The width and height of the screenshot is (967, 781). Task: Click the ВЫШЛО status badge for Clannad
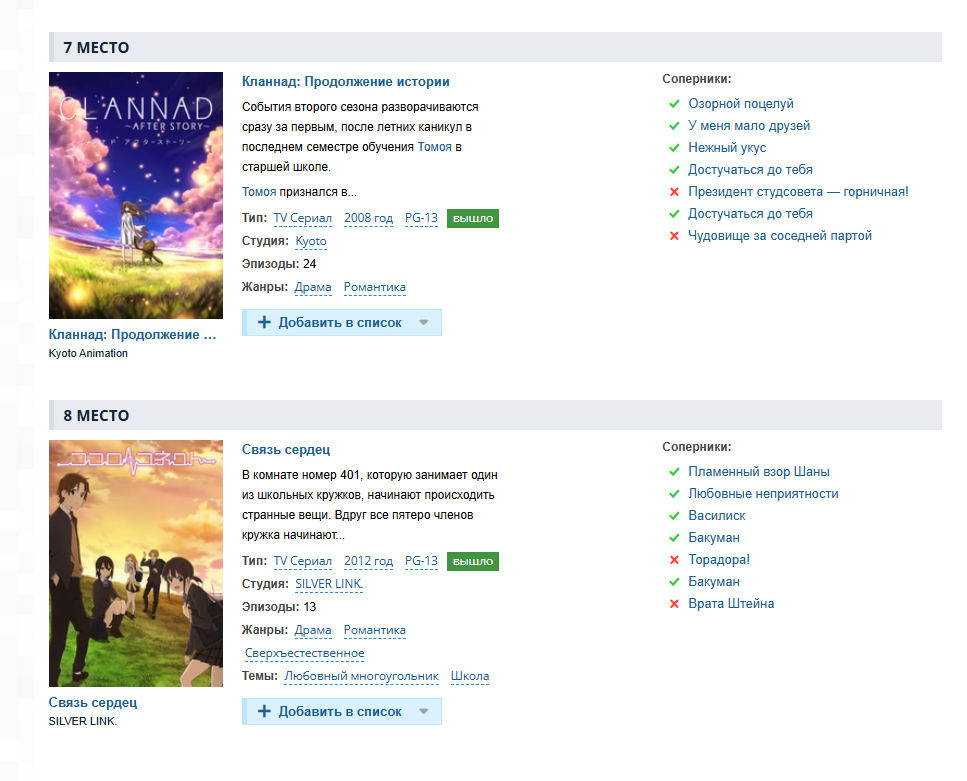click(473, 218)
